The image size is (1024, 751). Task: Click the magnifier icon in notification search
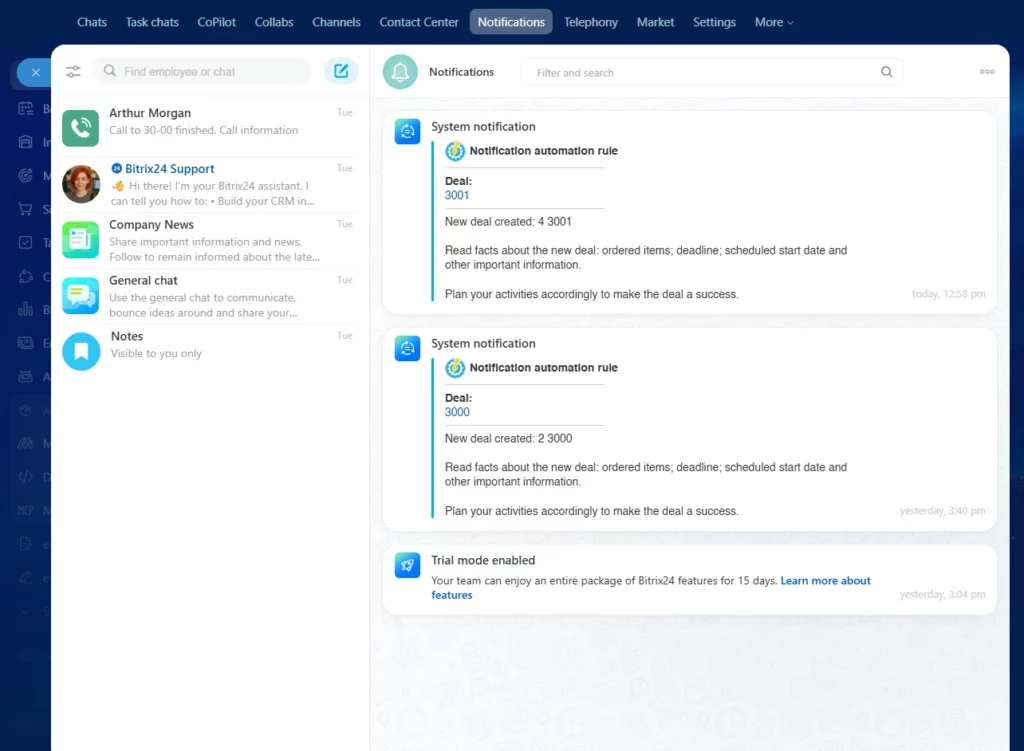(886, 72)
